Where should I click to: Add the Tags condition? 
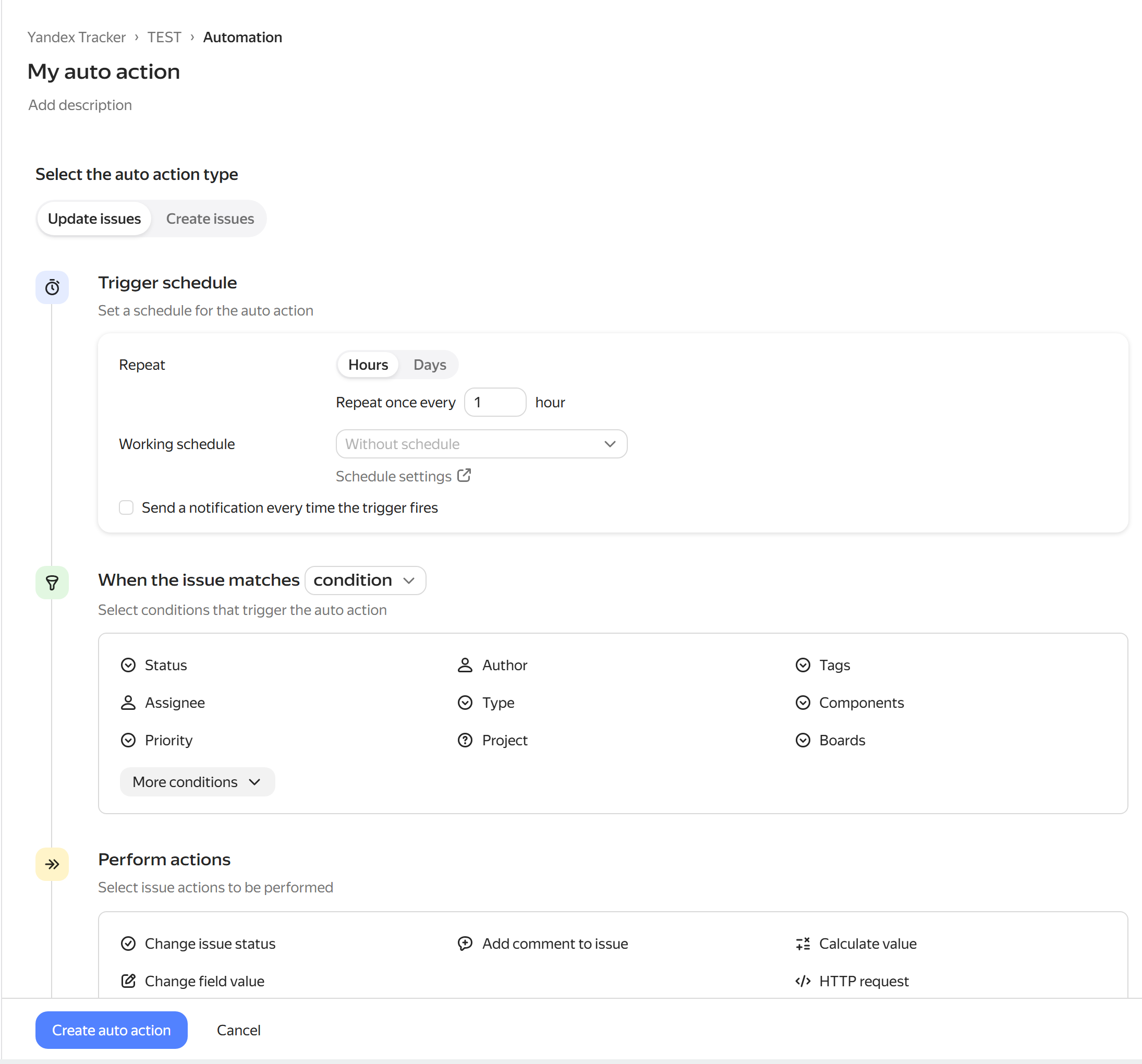(823, 666)
